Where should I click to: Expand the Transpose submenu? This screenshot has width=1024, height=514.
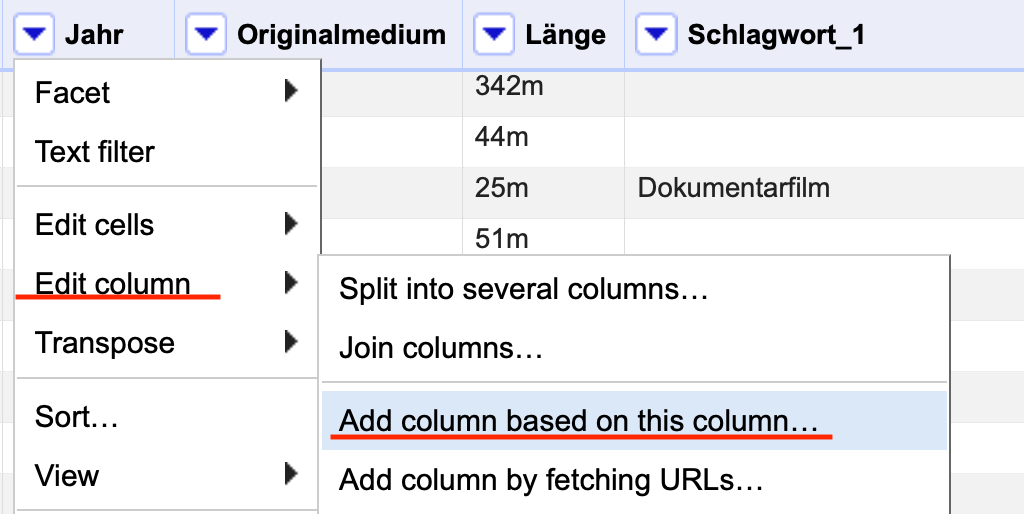[167, 342]
